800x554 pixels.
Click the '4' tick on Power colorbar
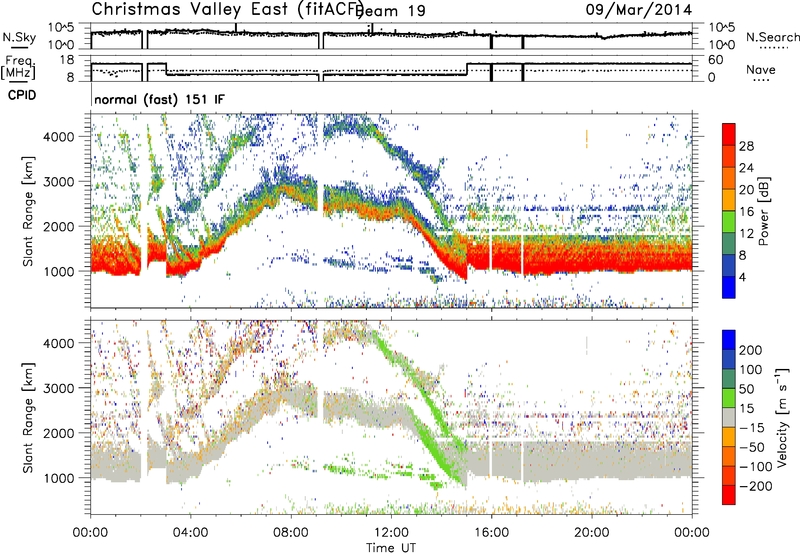pos(742,277)
